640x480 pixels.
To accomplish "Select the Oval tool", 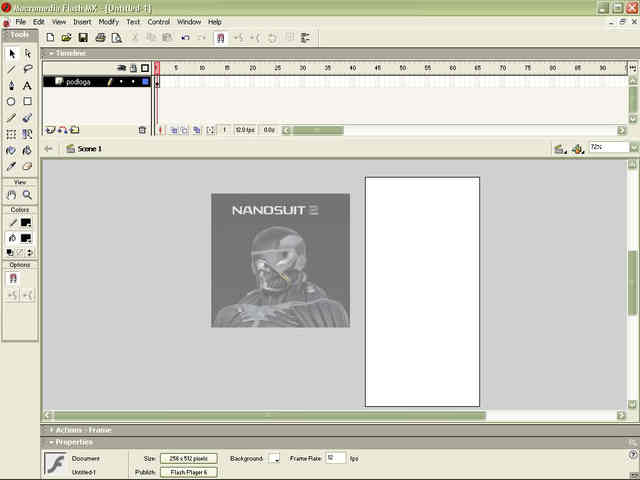I will [x=11, y=102].
